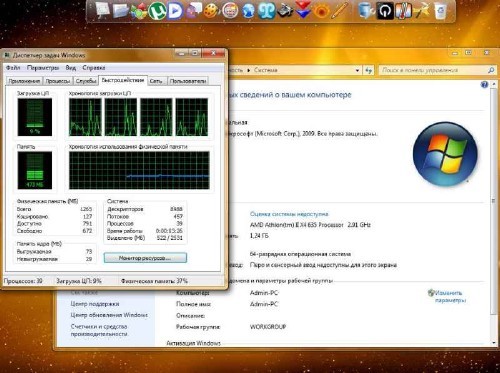Click the refresh button beside the address bar
The height and width of the screenshot is (373, 500).
pos(368,70)
